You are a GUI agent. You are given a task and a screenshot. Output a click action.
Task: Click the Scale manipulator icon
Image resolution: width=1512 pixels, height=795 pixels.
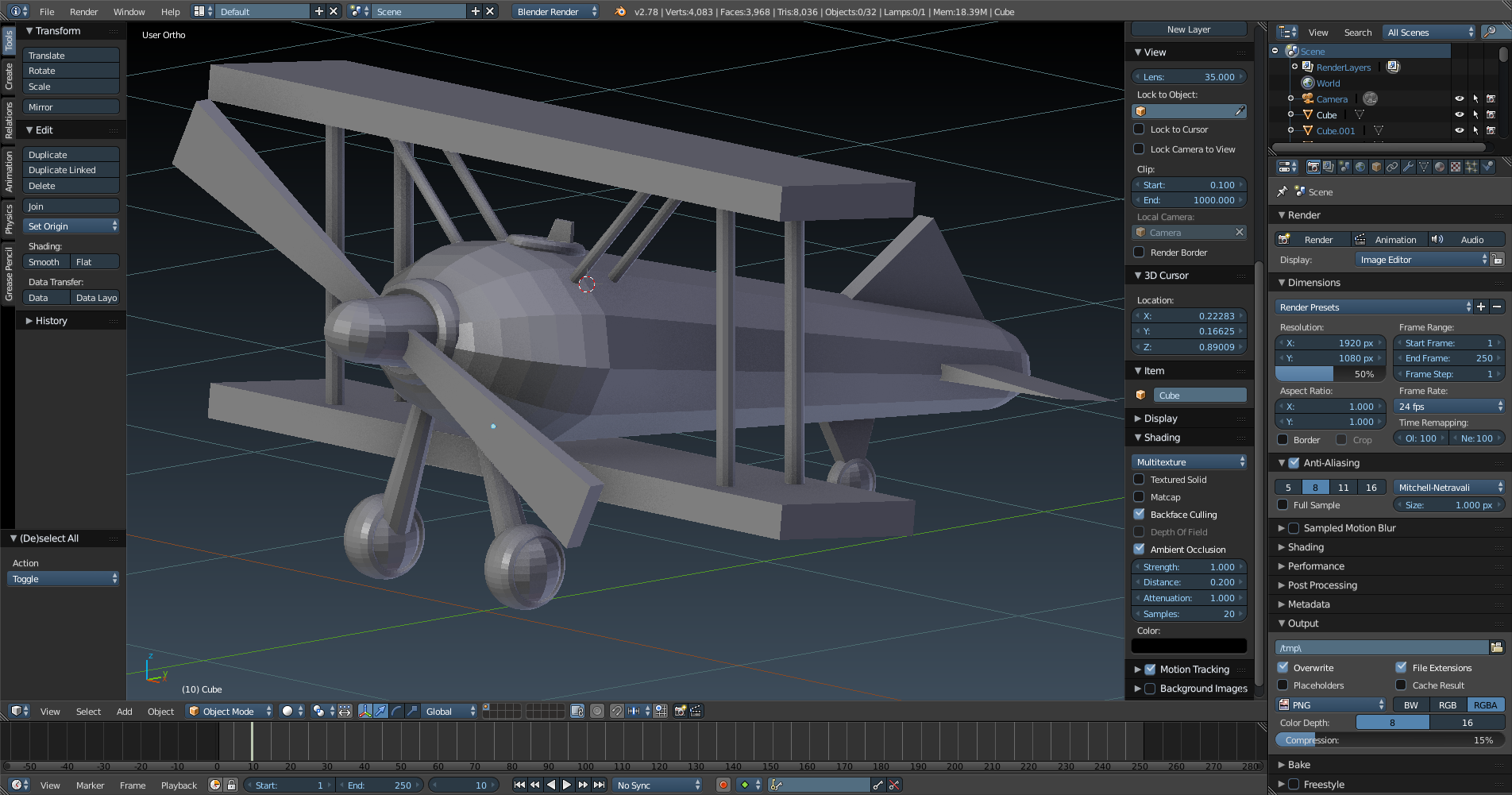click(411, 711)
